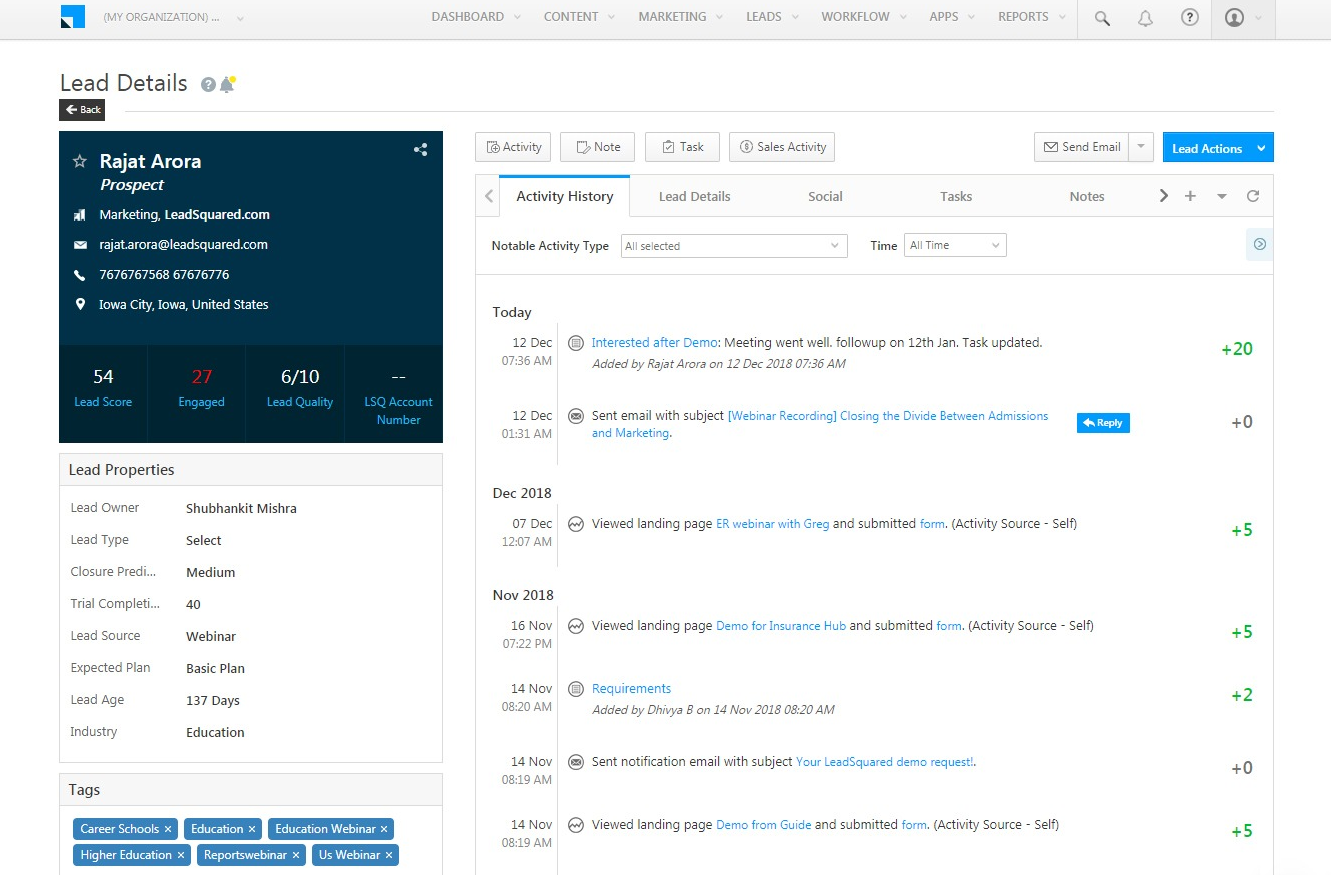This screenshot has width=1331, height=875.
Task: Click the help icon next to Lead Details title
Action: pyautogui.click(x=208, y=85)
